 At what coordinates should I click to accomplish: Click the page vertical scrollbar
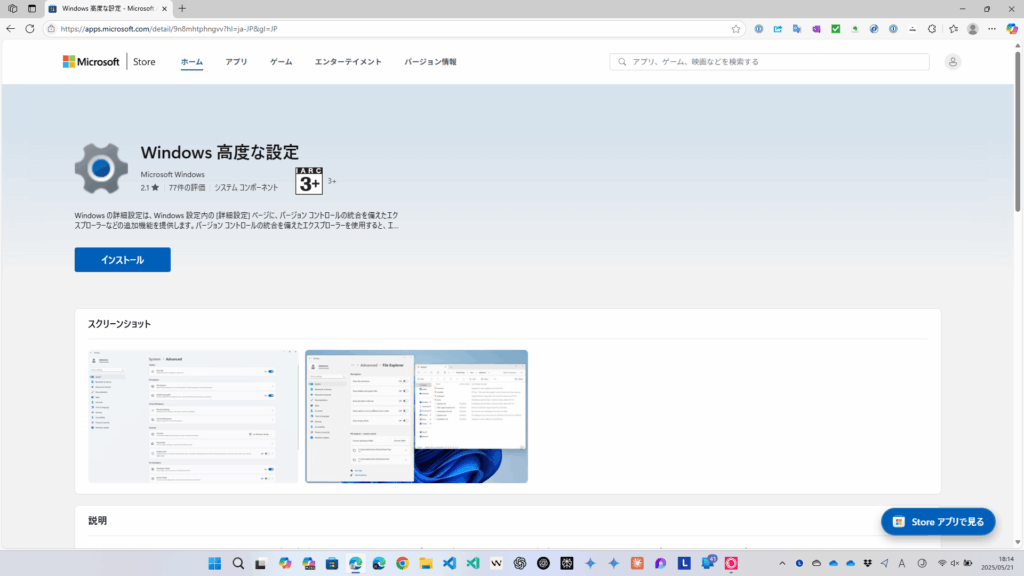pos(1017,131)
